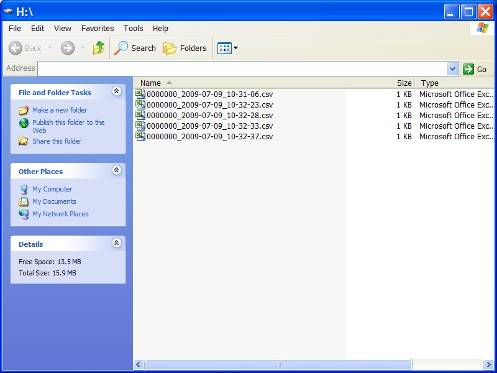Click Share this folder link
Screen dimensions: 497x373
click(x=57, y=141)
